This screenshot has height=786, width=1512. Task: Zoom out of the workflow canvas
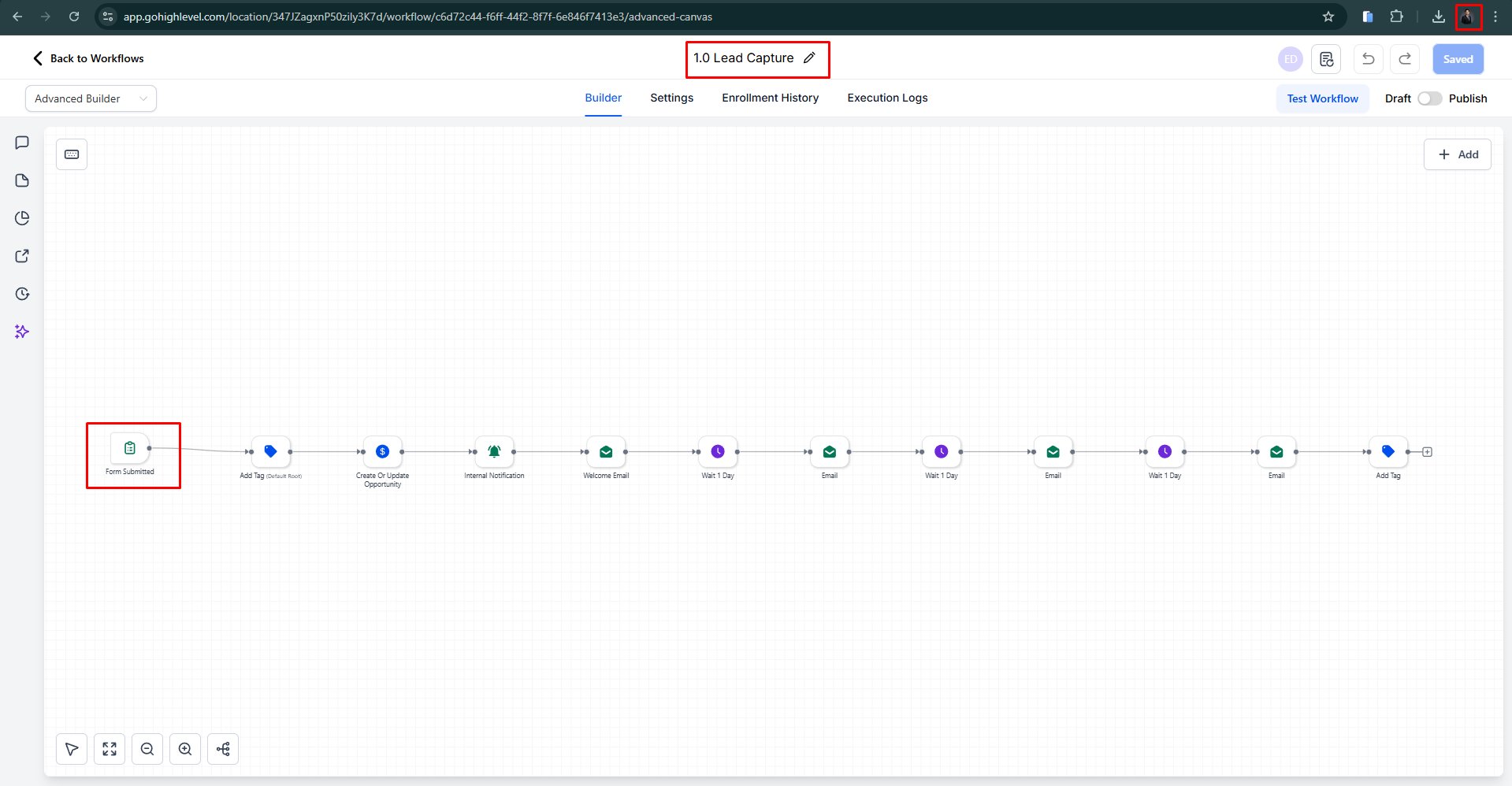[x=147, y=749]
